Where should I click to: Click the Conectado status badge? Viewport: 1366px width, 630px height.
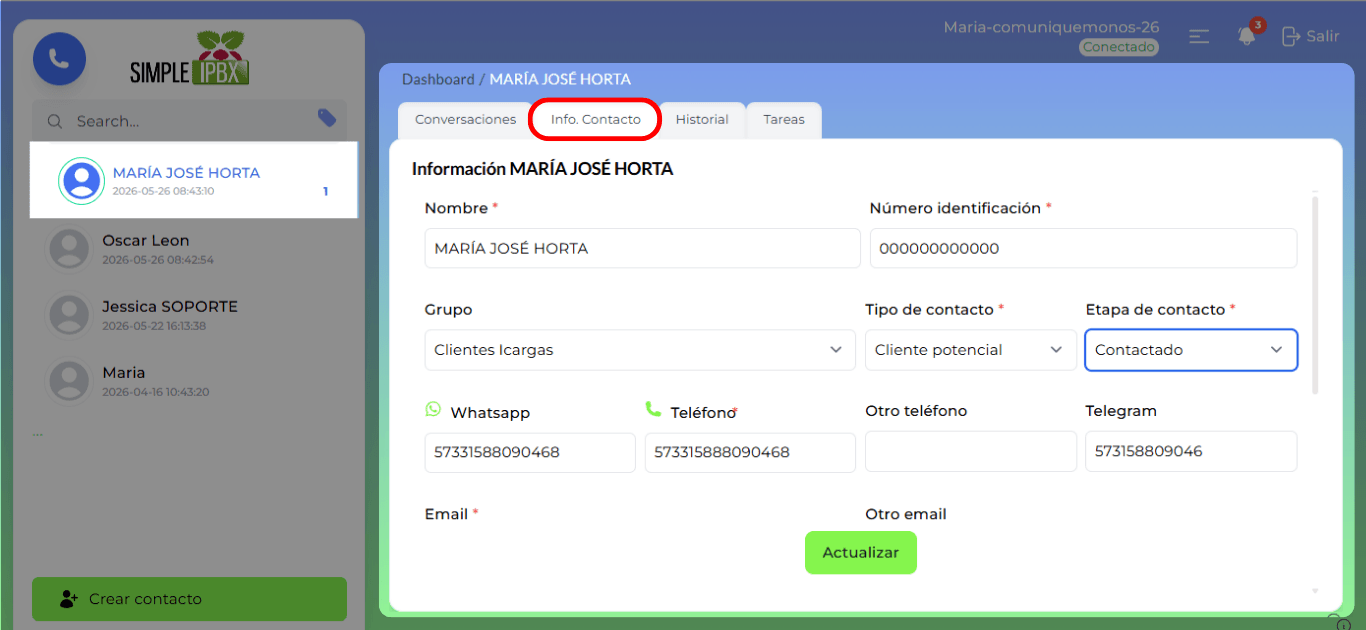point(1119,47)
